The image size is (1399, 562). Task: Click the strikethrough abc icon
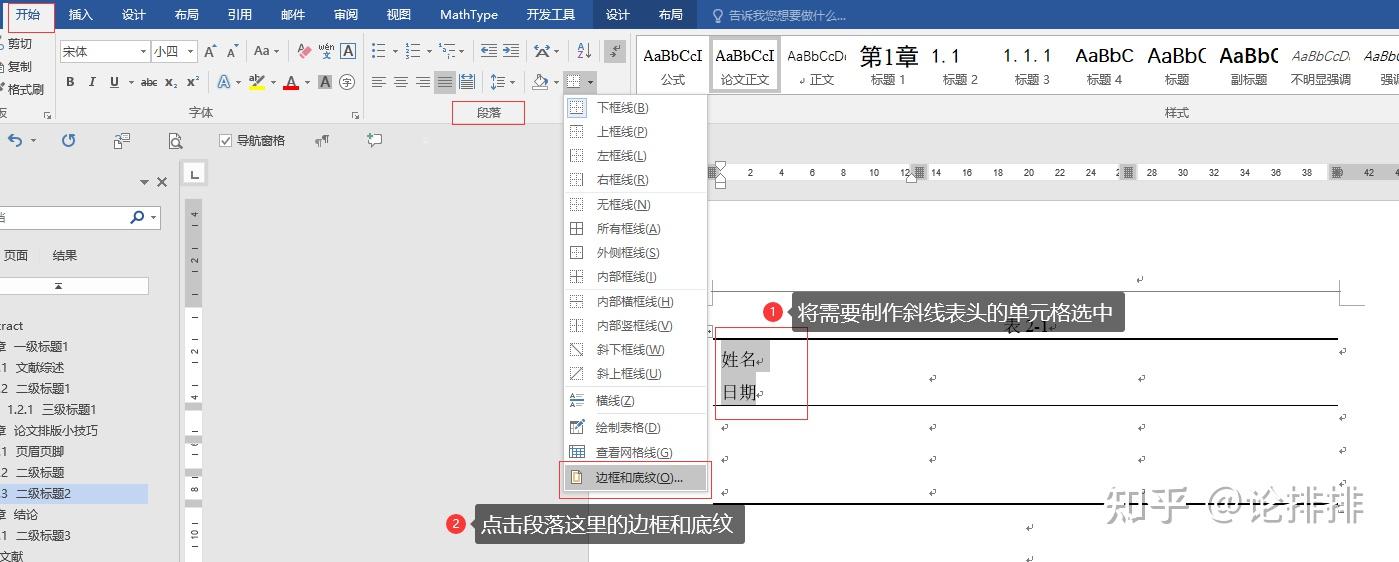coord(149,82)
